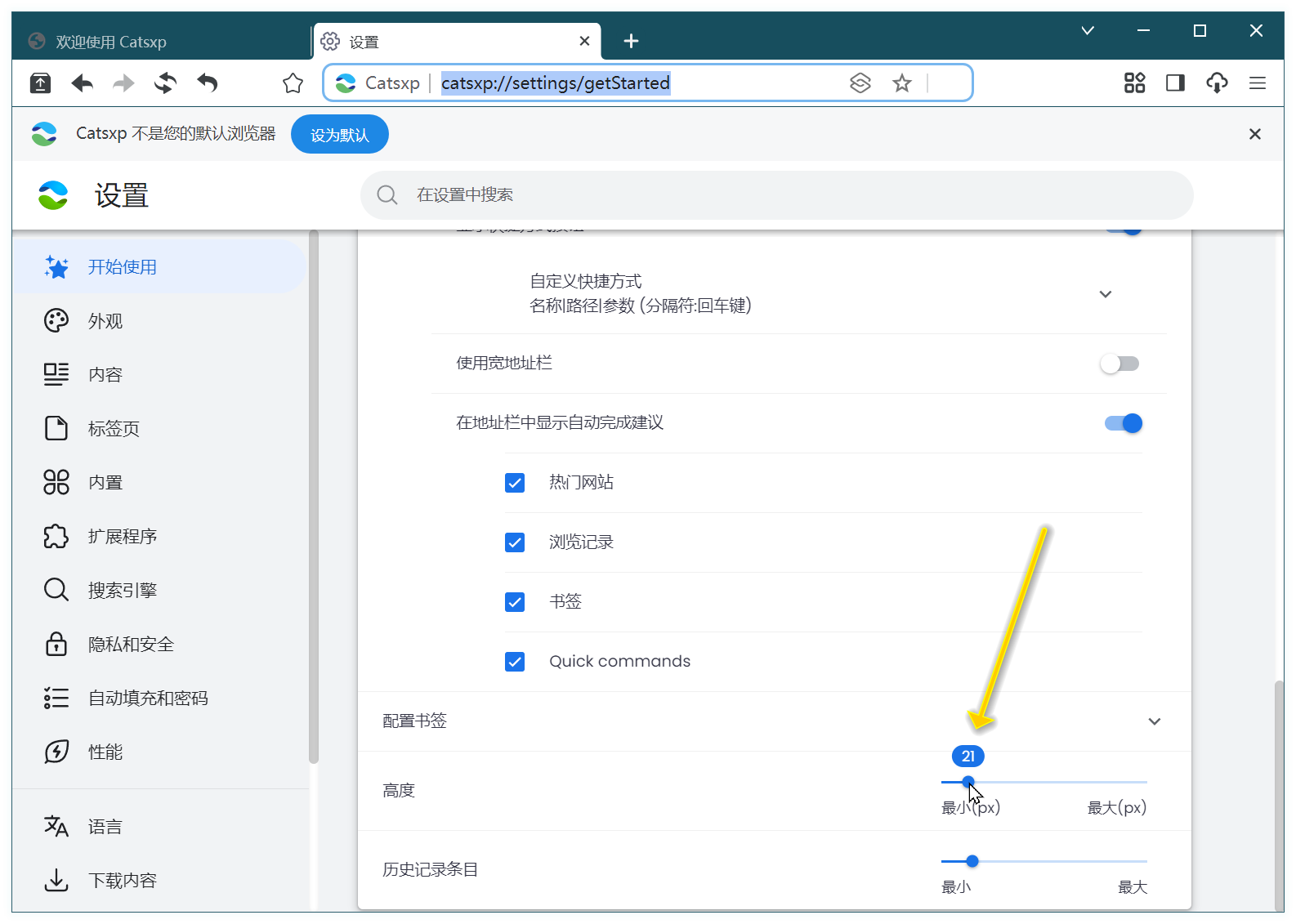Image resolution: width=1296 pixels, height=924 pixels.
Task: Open a new tab with plus button
Action: [631, 41]
